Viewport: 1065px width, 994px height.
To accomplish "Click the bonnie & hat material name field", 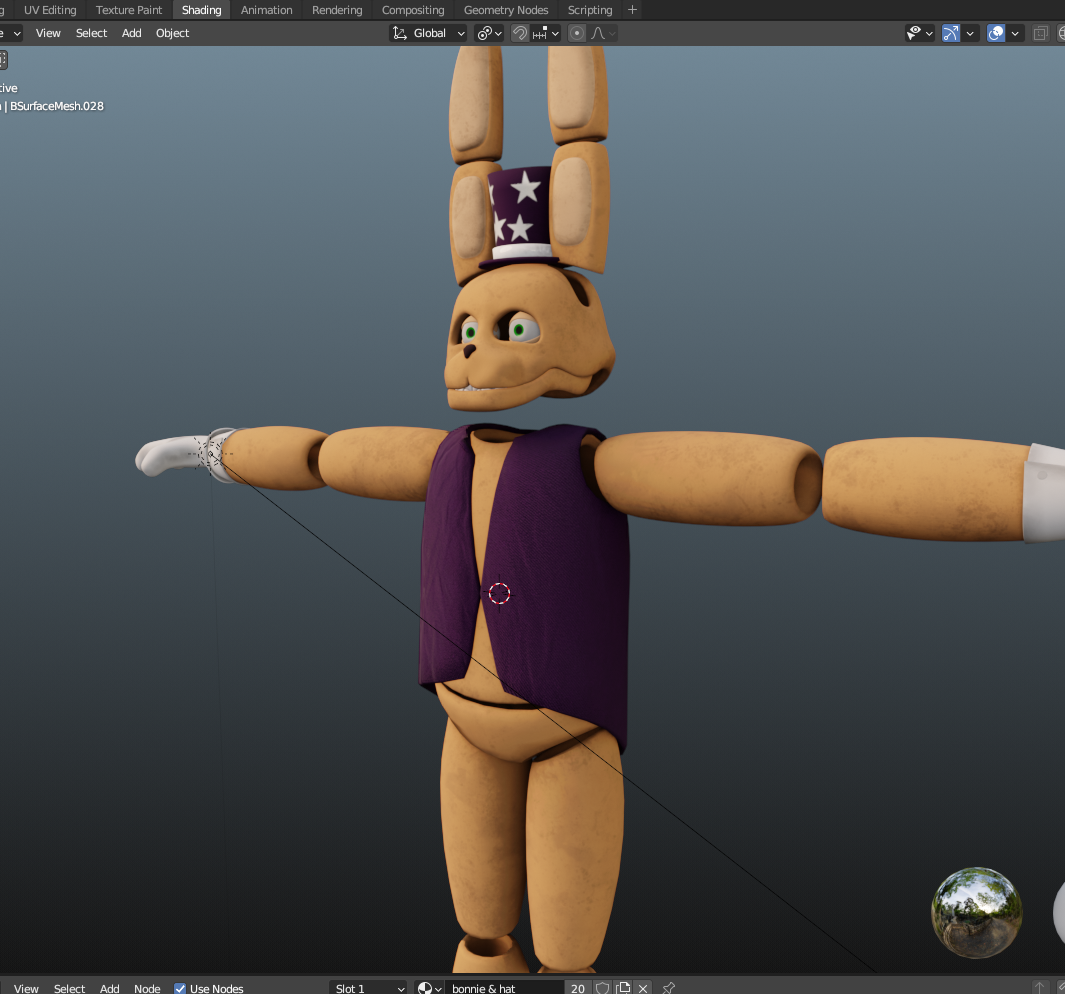I will point(504,988).
